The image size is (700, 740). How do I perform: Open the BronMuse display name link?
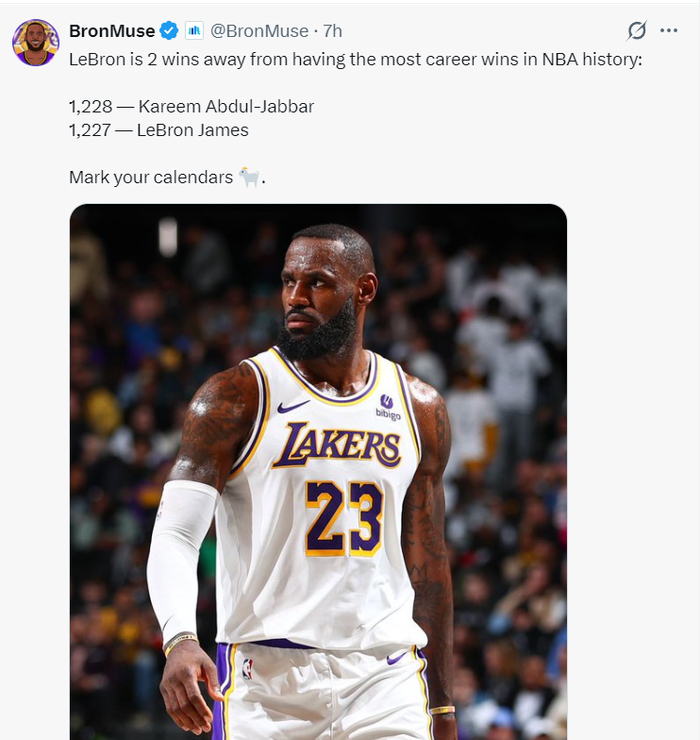point(111,31)
